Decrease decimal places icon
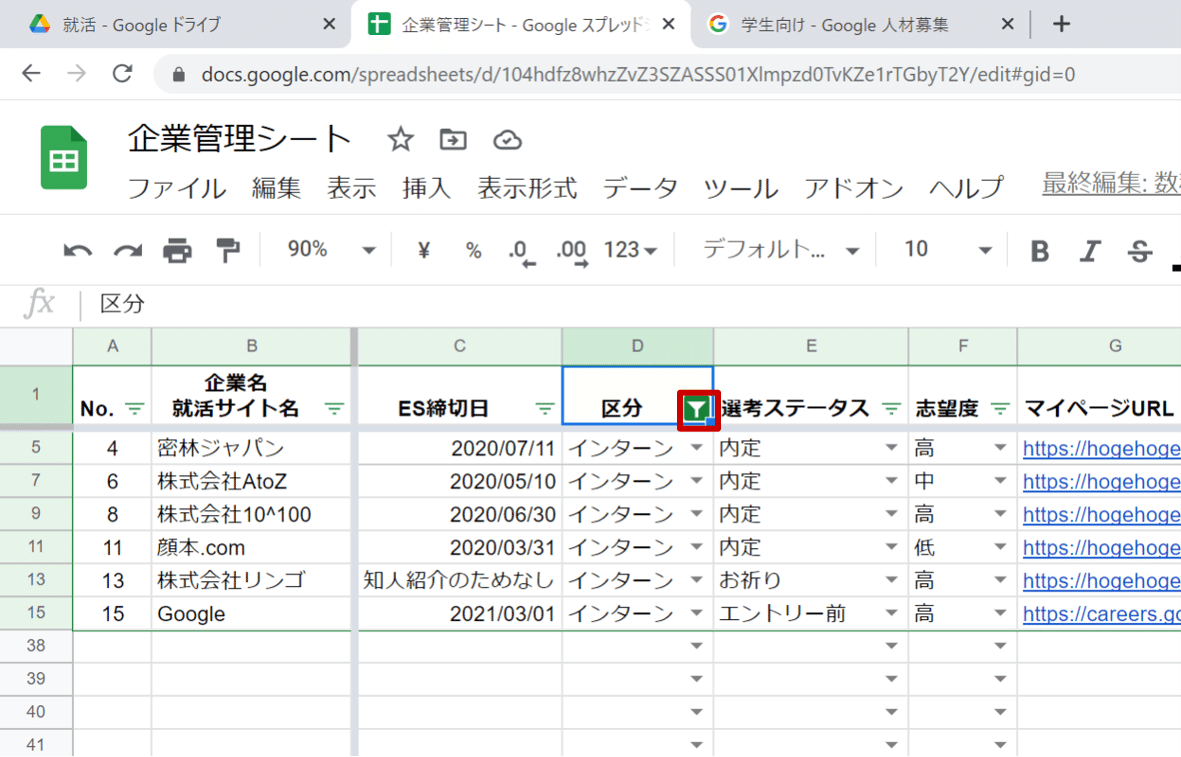The width and height of the screenshot is (1181, 757). pyautogui.click(x=521, y=252)
